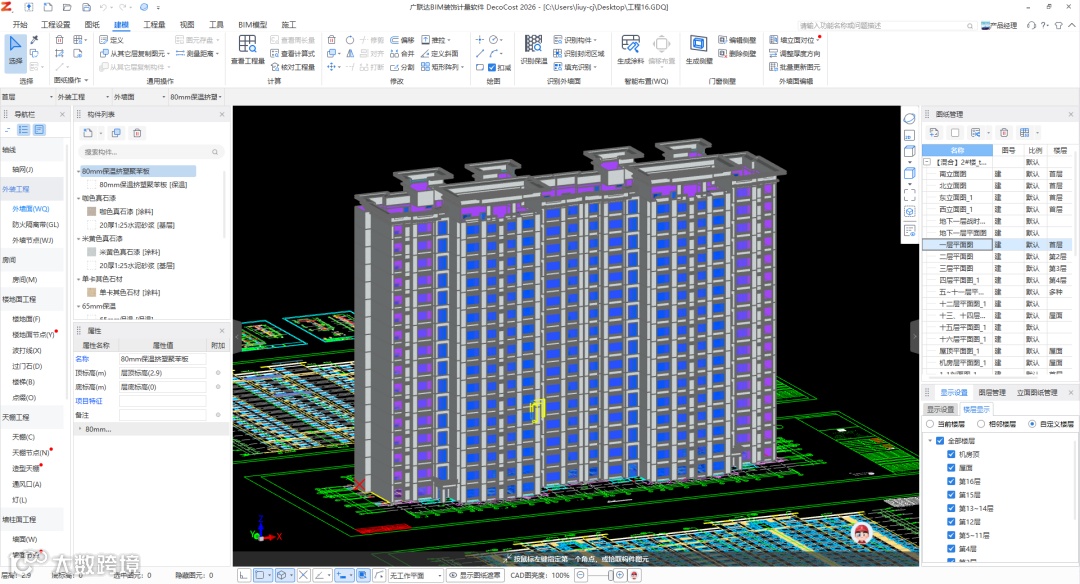Click 查看计算式 in 计算 group
Image resolution: width=1080 pixels, height=584 pixels.
coord(293,54)
